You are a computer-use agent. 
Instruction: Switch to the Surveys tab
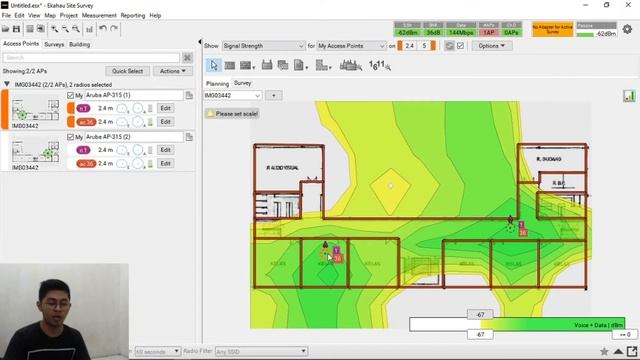[x=54, y=44]
